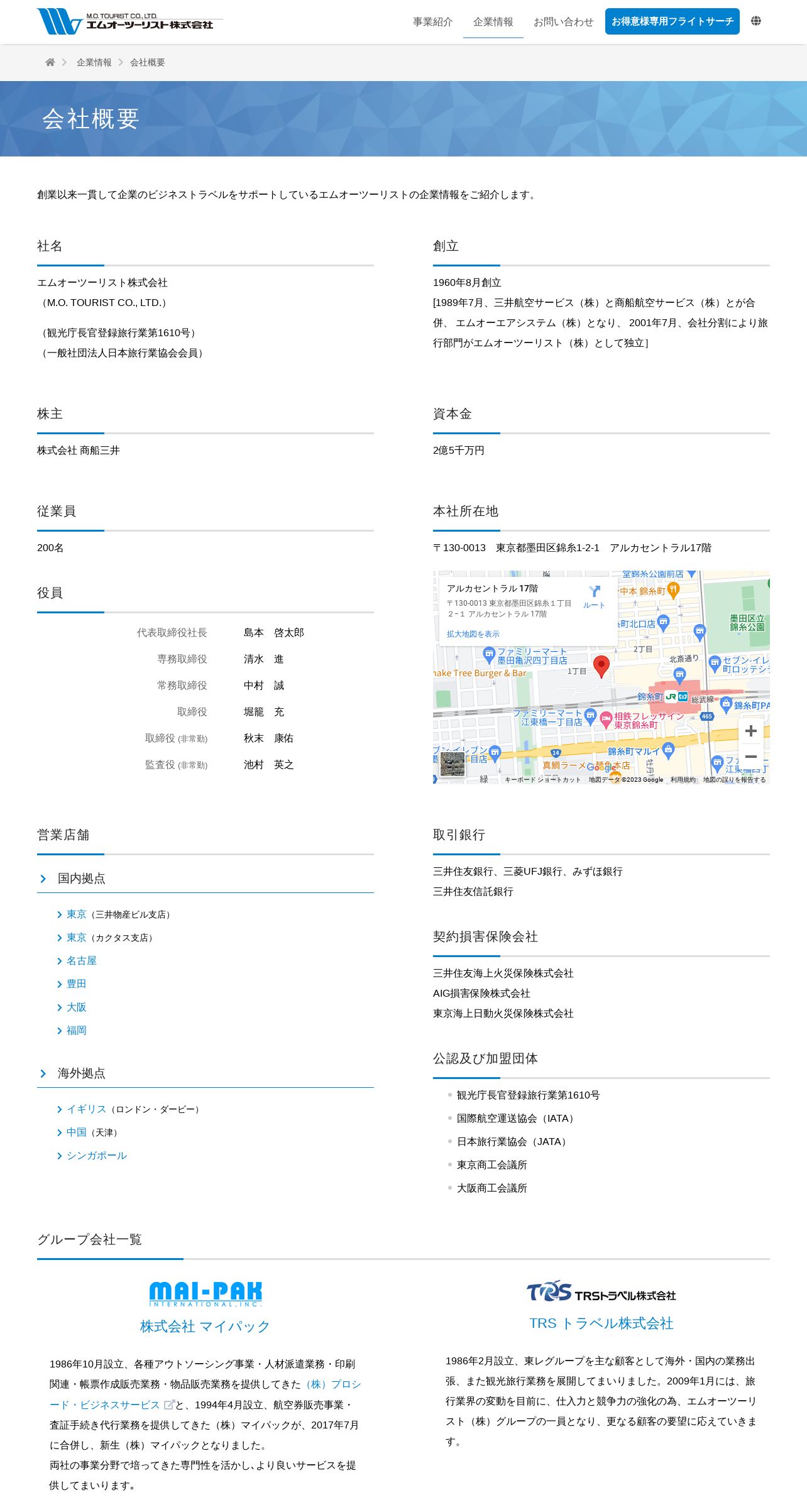Click the 1960年8月創立 founding date text
Viewport: 807px width, 1512px height.
pyautogui.click(x=467, y=283)
